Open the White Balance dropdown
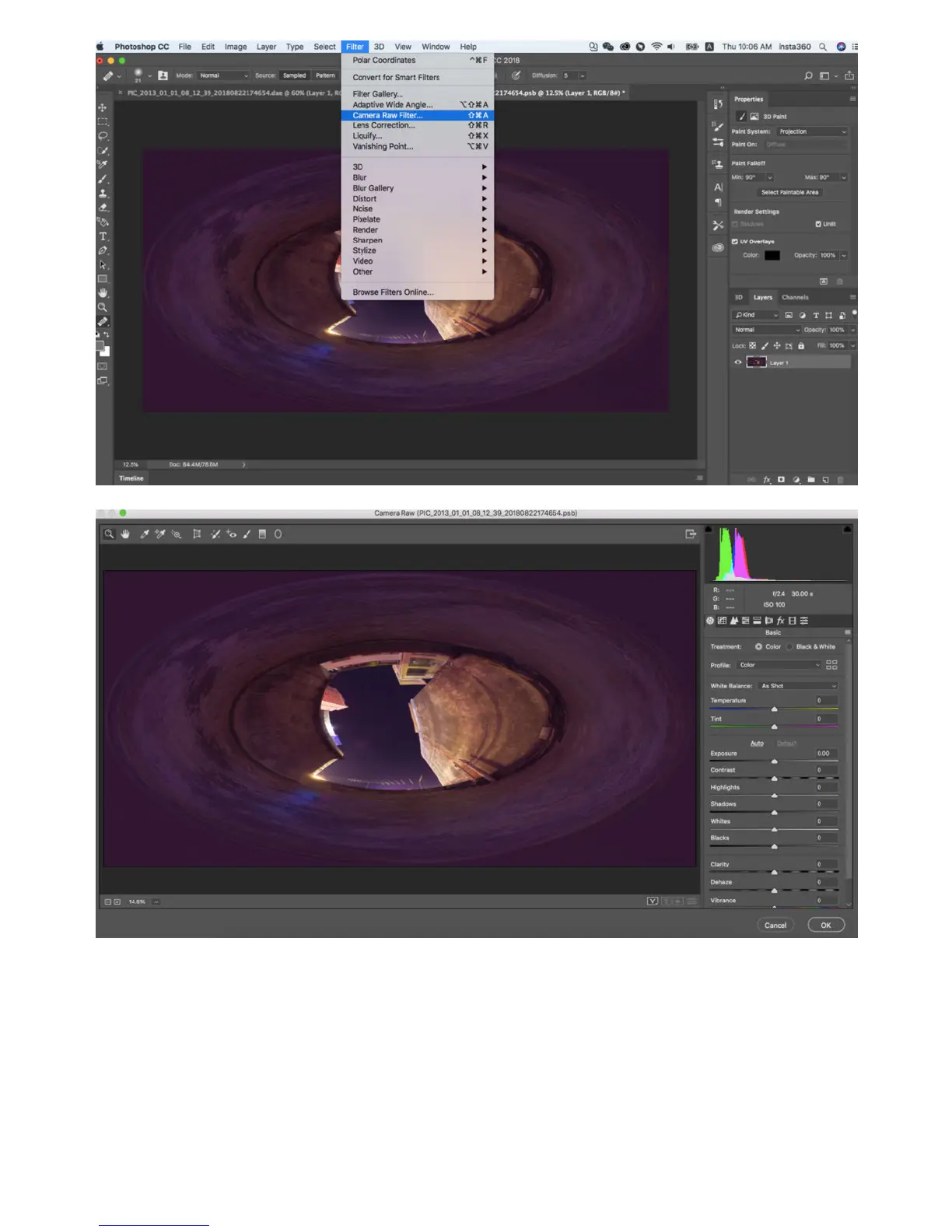 (x=798, y=686)
